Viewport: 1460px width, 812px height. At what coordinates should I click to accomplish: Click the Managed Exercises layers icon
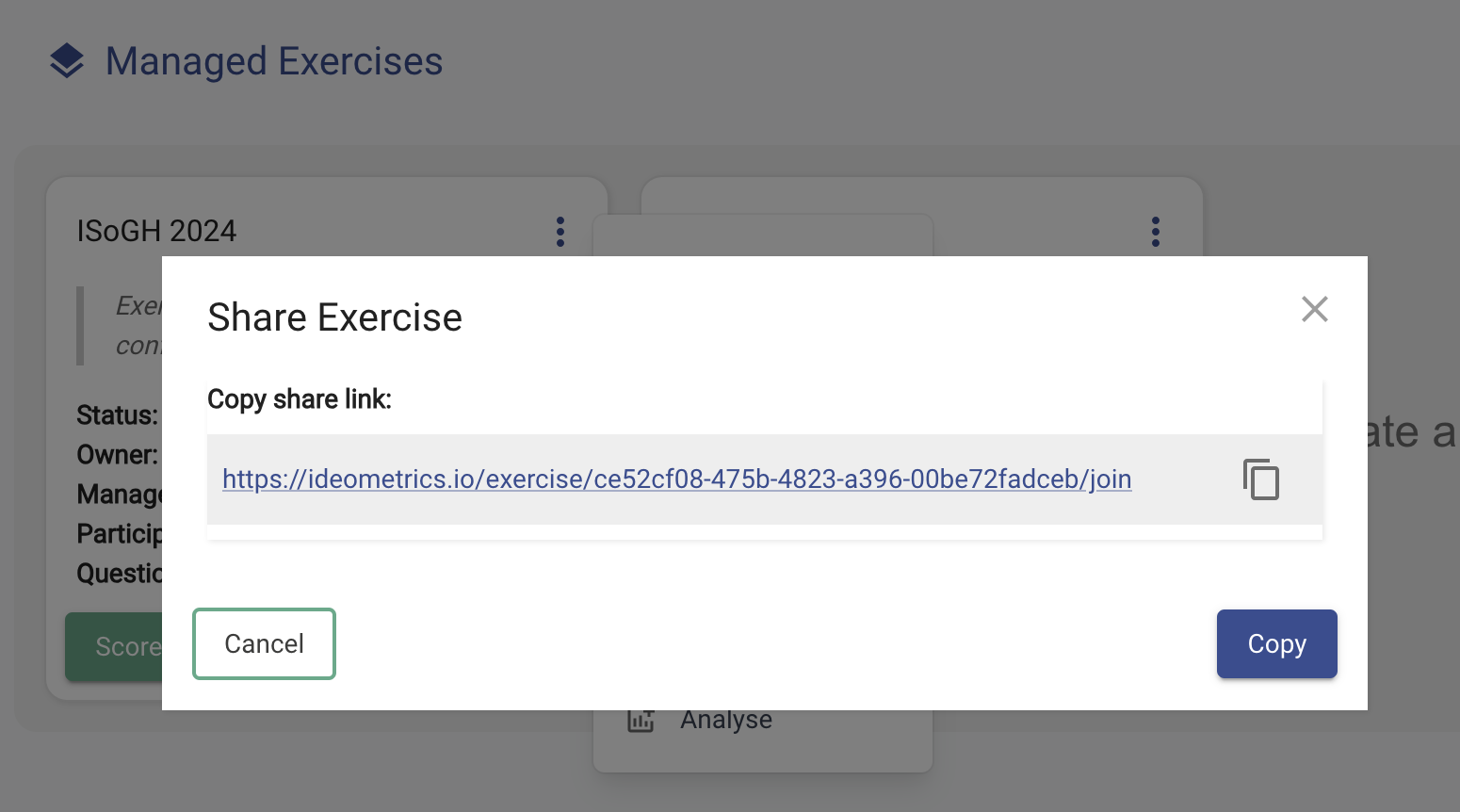[67, 61]
